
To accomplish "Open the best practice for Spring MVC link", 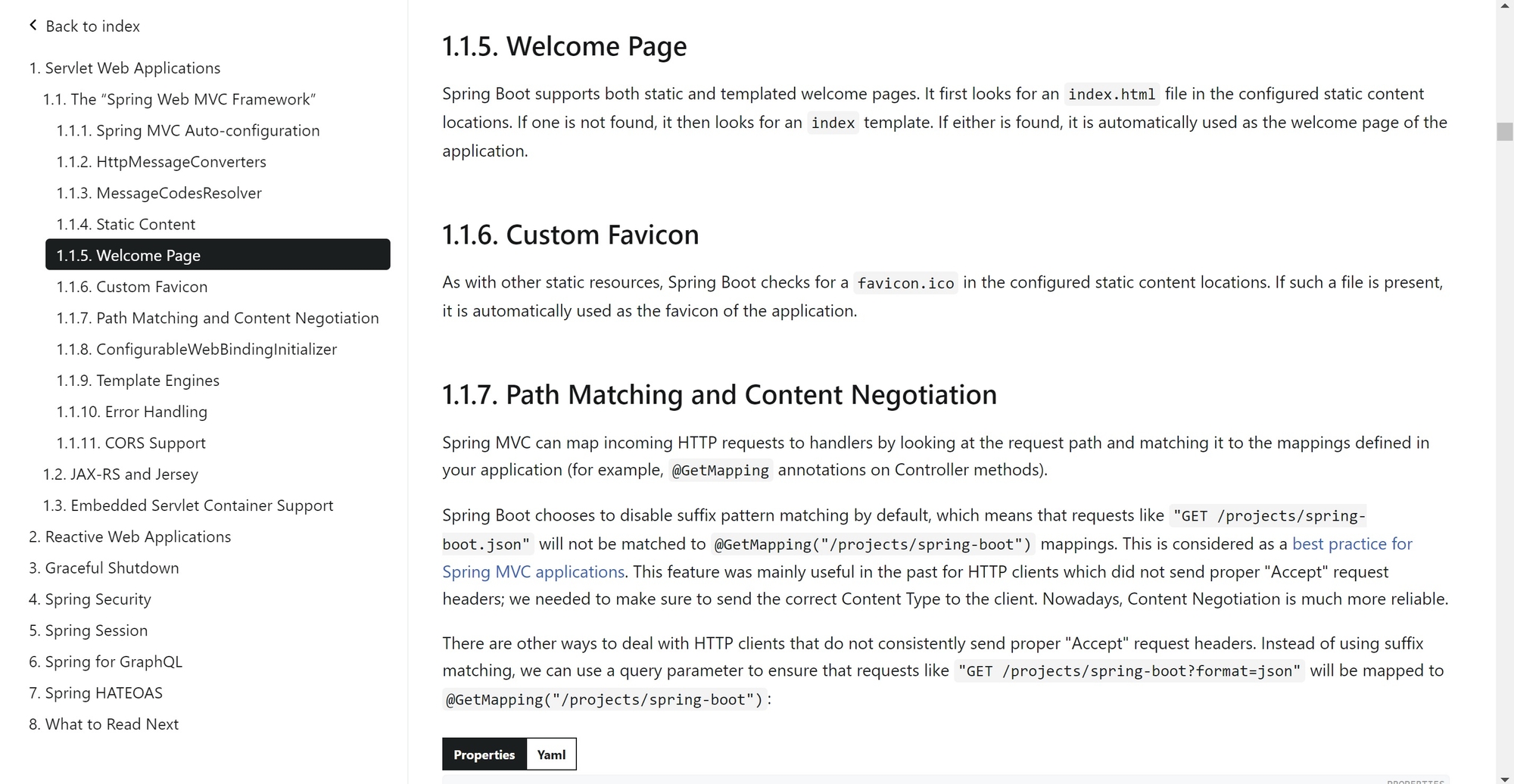I will tap(927, 558).
